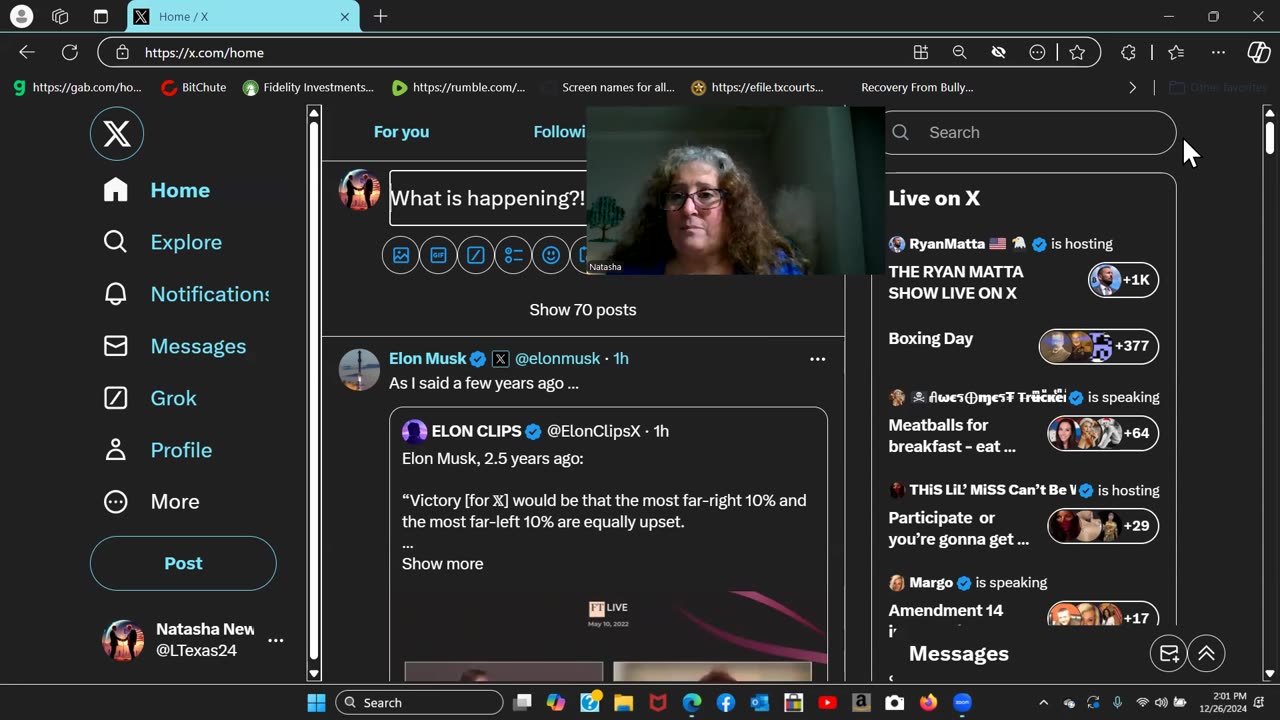The width and height of the screenshot is (1280, 720).
Task: Open tab actions menu icon
Action: tap(100, 16)
